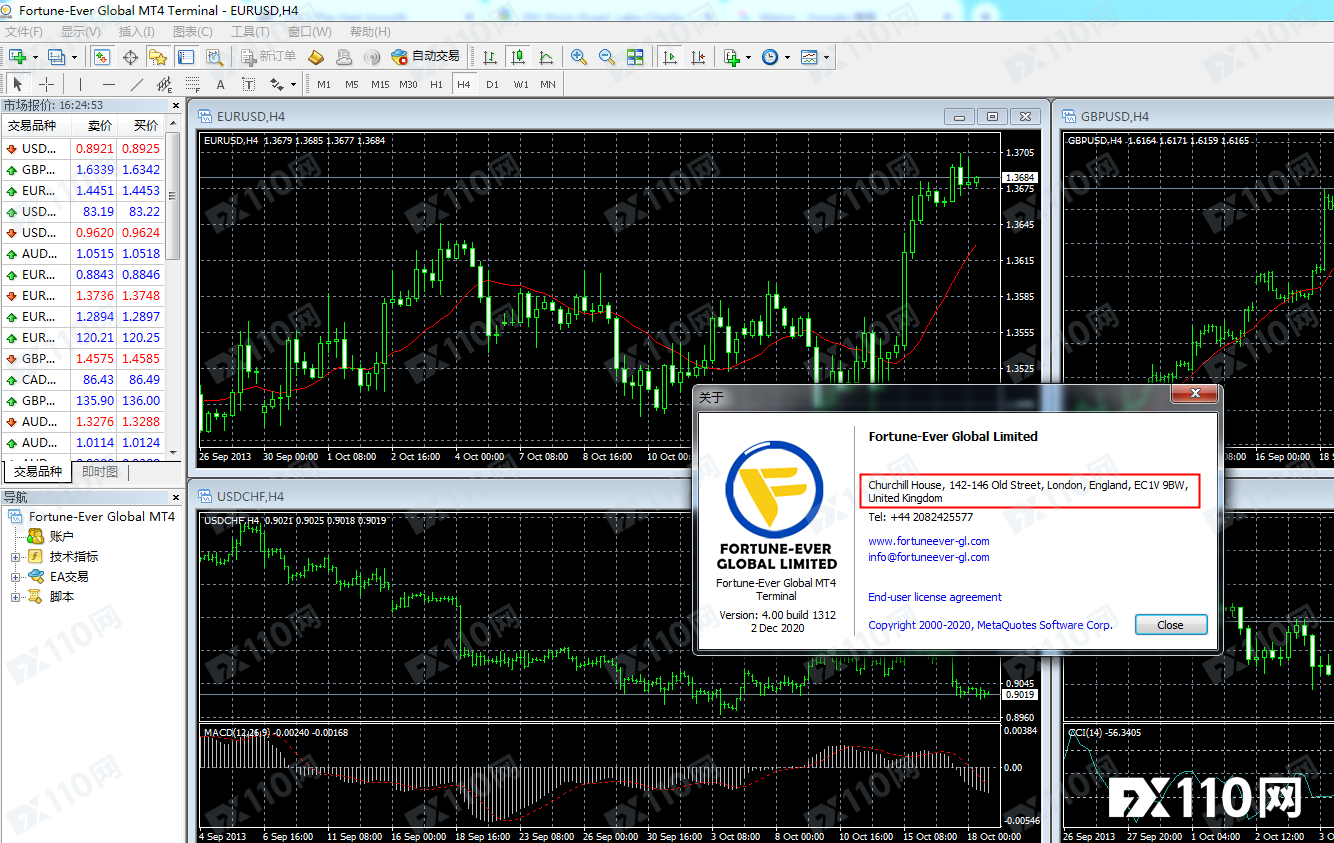Launch MetaEditor from the yellow book icon
The width and height of the screenshot is (1334, 843).
[x=316, y=57]
